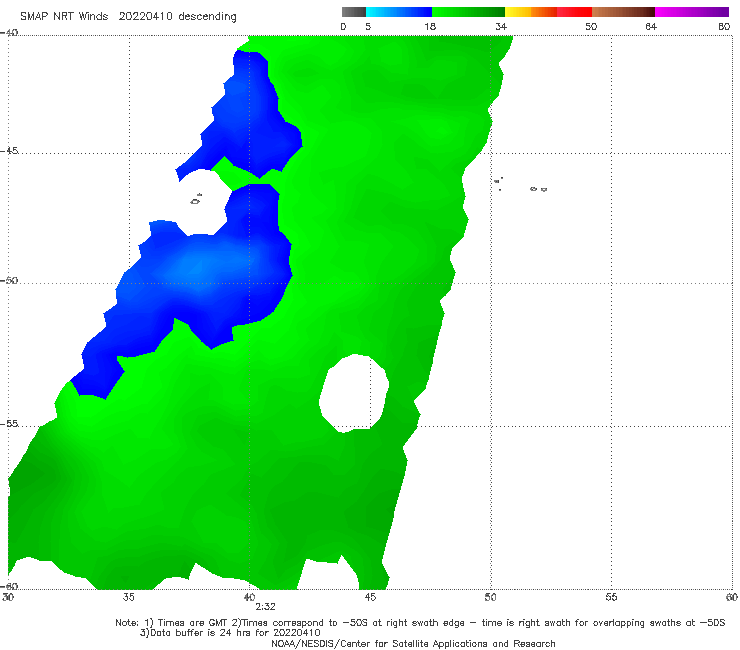The height and width of the screenshot is (650, 740).
Task: Click the blue segment of the color bar
Action: coord(399,12)
